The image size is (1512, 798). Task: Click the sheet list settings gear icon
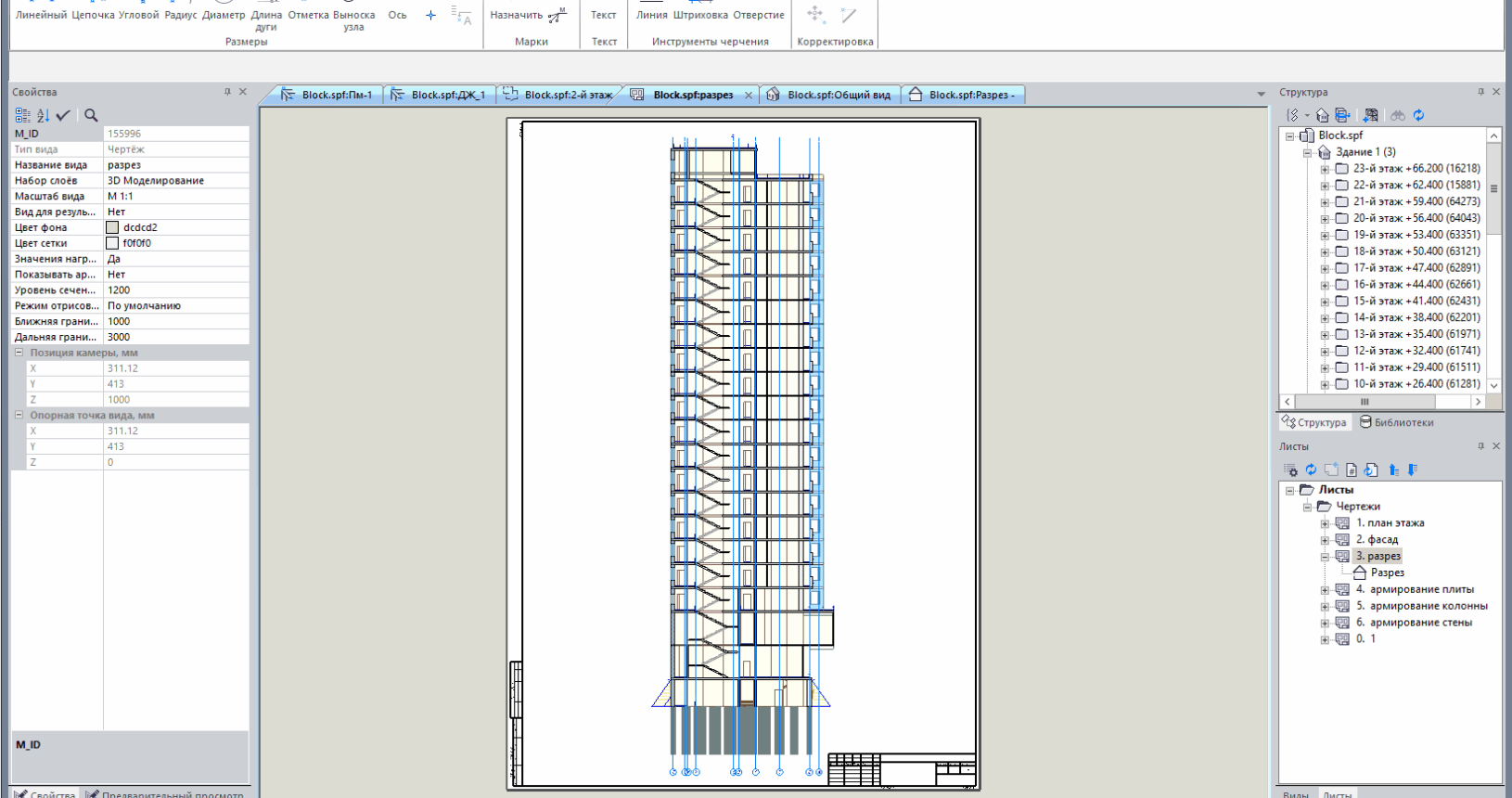point(1290,470)
